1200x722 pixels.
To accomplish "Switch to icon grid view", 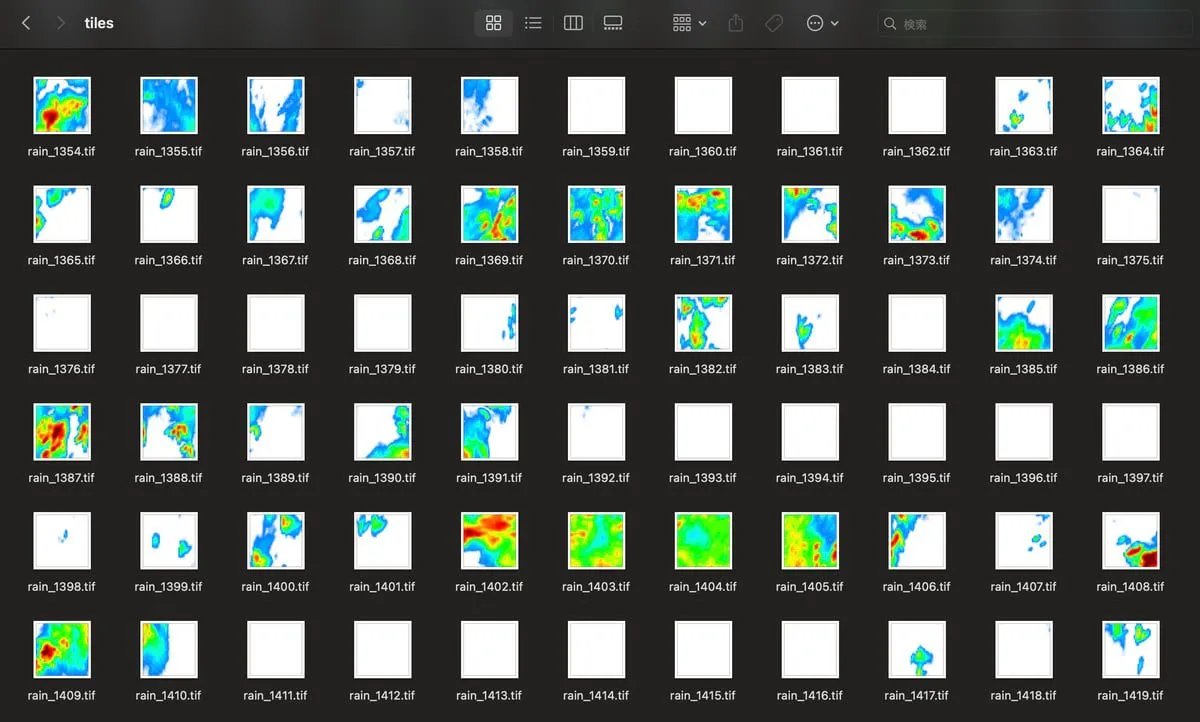I will [493, 23].
